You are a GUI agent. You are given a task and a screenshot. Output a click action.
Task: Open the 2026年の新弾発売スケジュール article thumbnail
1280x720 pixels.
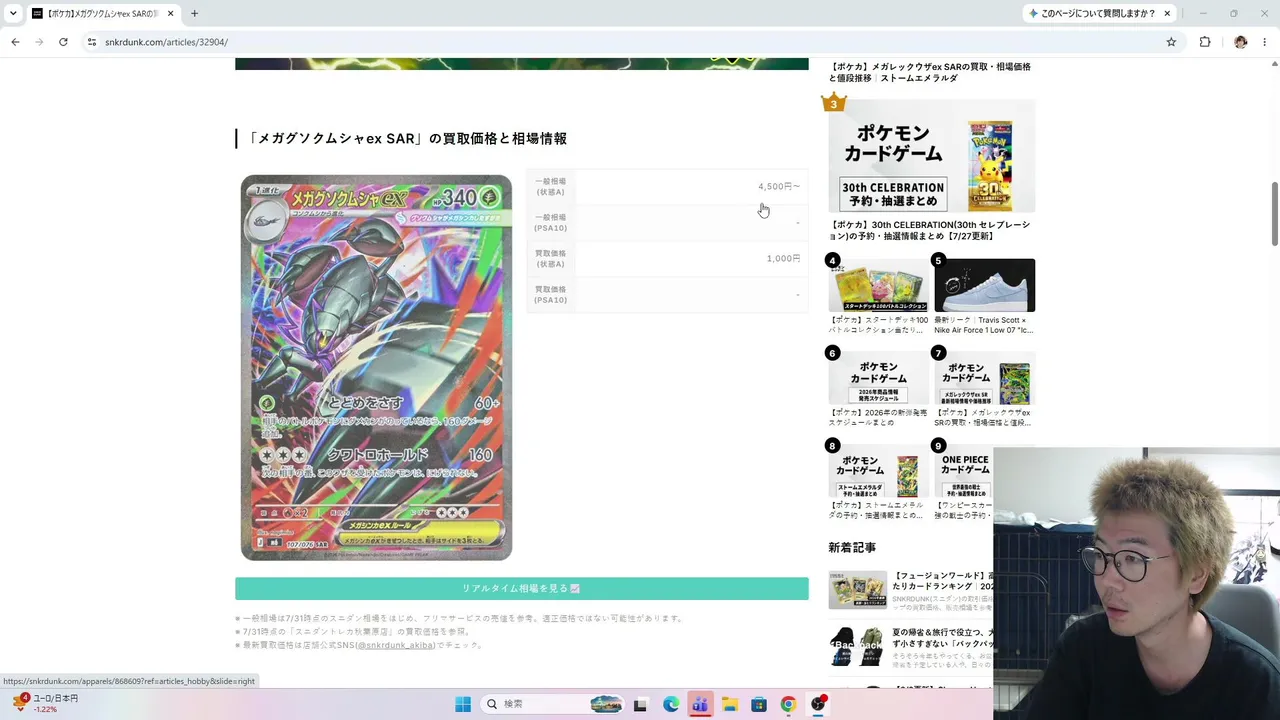tap(878, 378)
